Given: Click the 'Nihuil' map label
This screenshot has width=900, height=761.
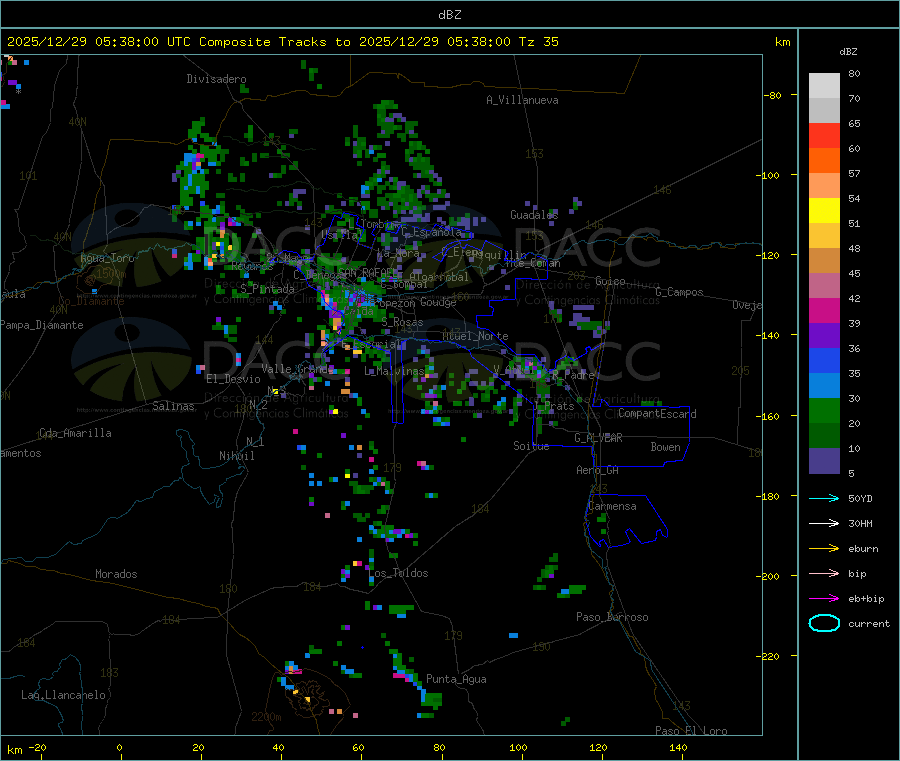Looking at the screenshot, I should [236, 456].
